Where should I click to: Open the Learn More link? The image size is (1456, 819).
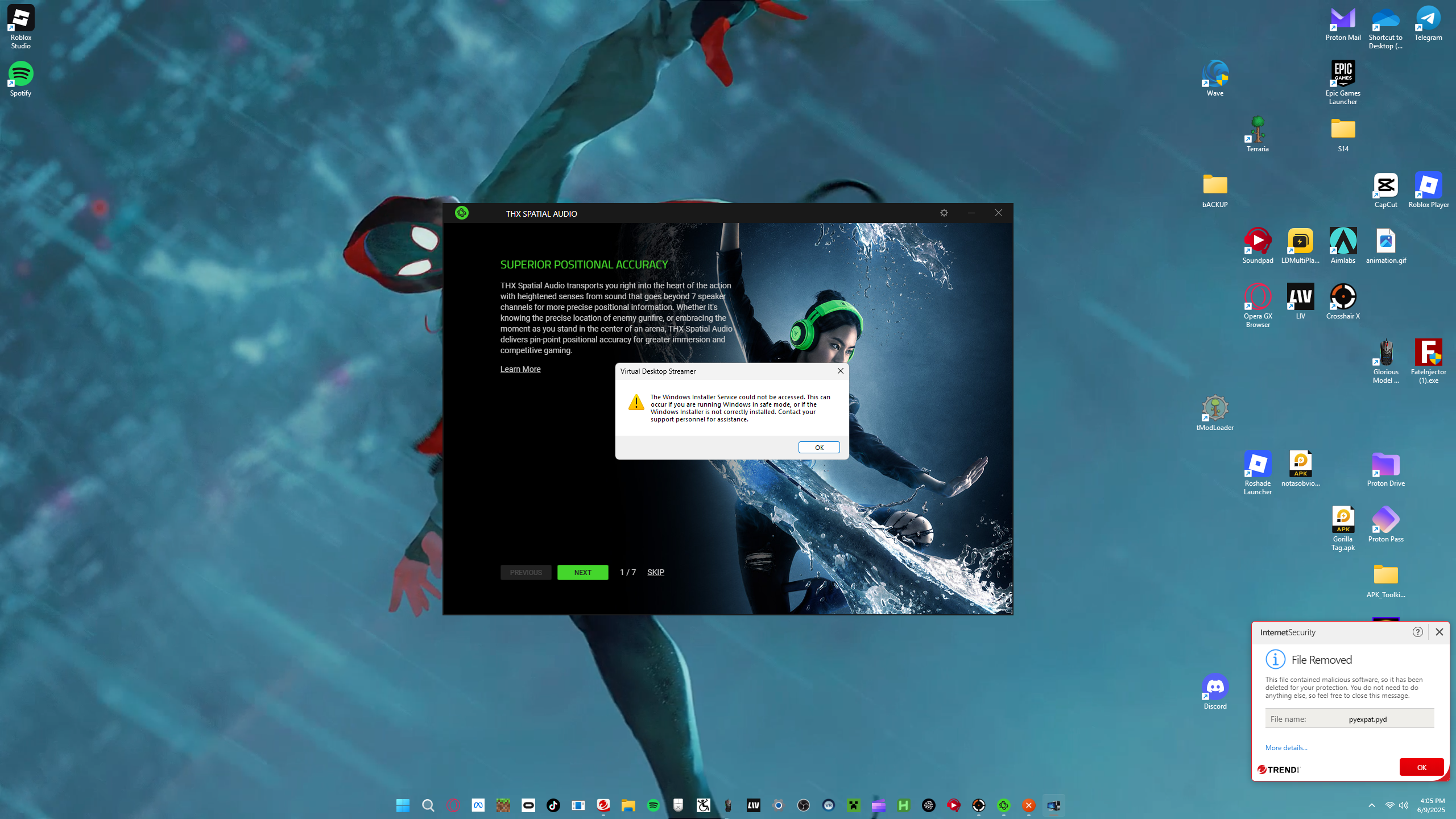point(520,369)
